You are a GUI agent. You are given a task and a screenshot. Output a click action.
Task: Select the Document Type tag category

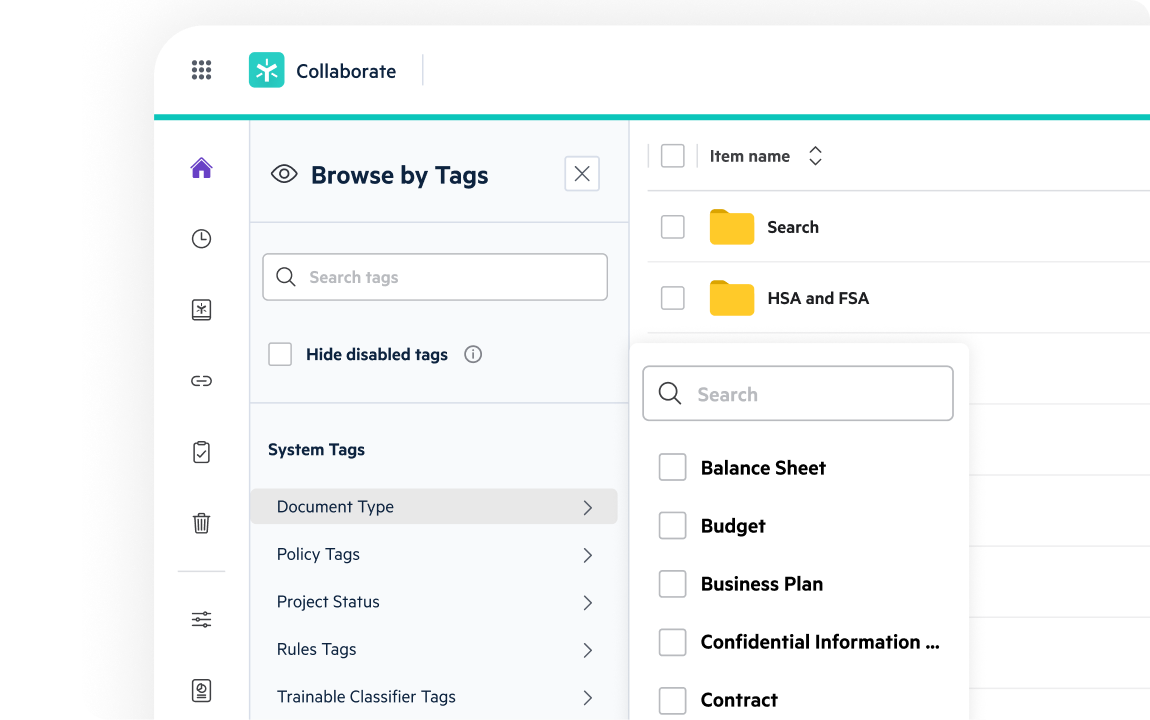pos(433,507)
